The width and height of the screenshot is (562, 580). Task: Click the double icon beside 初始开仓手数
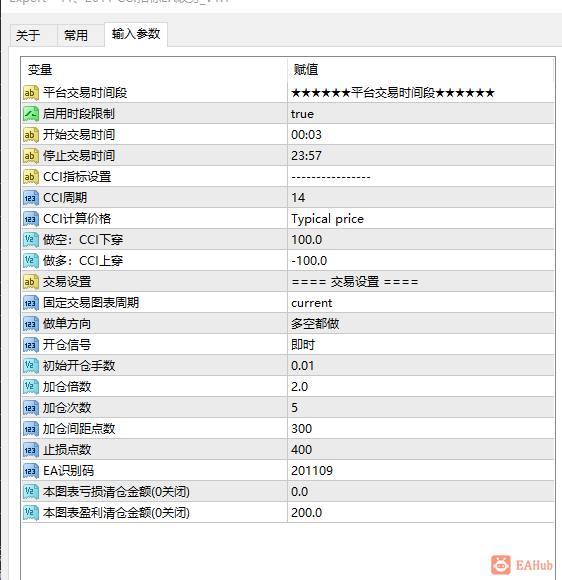pyautogui.click(x=31, y=366)
